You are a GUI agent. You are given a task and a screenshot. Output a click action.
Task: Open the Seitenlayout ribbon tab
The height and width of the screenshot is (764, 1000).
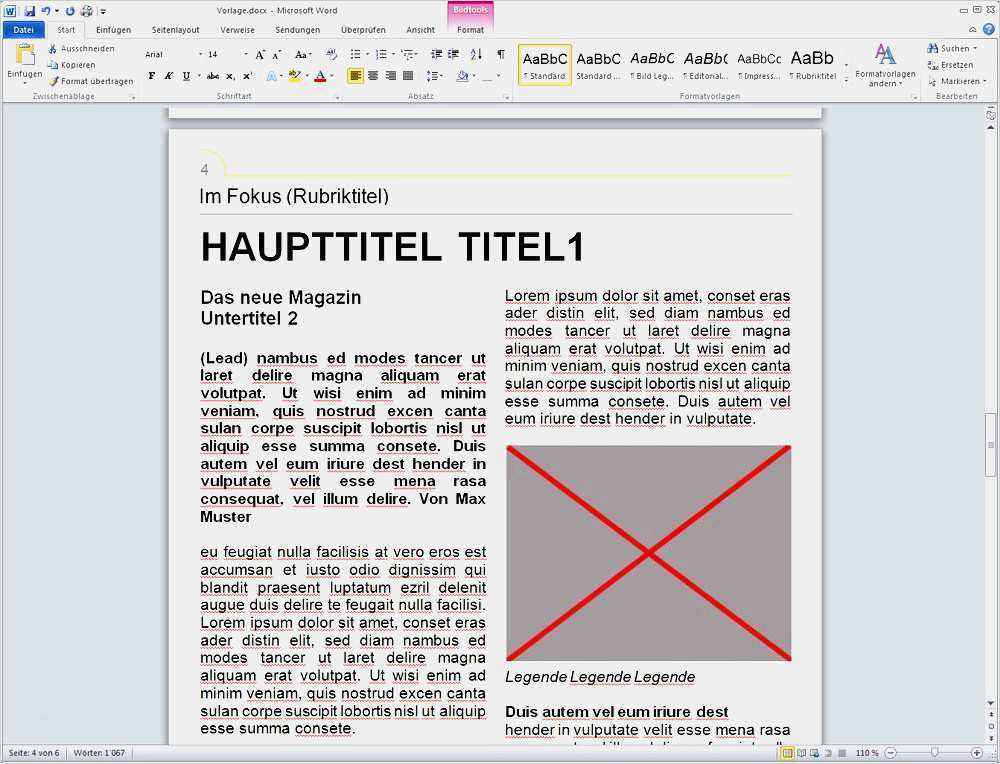pyautogui.click(x=175, y=30)
